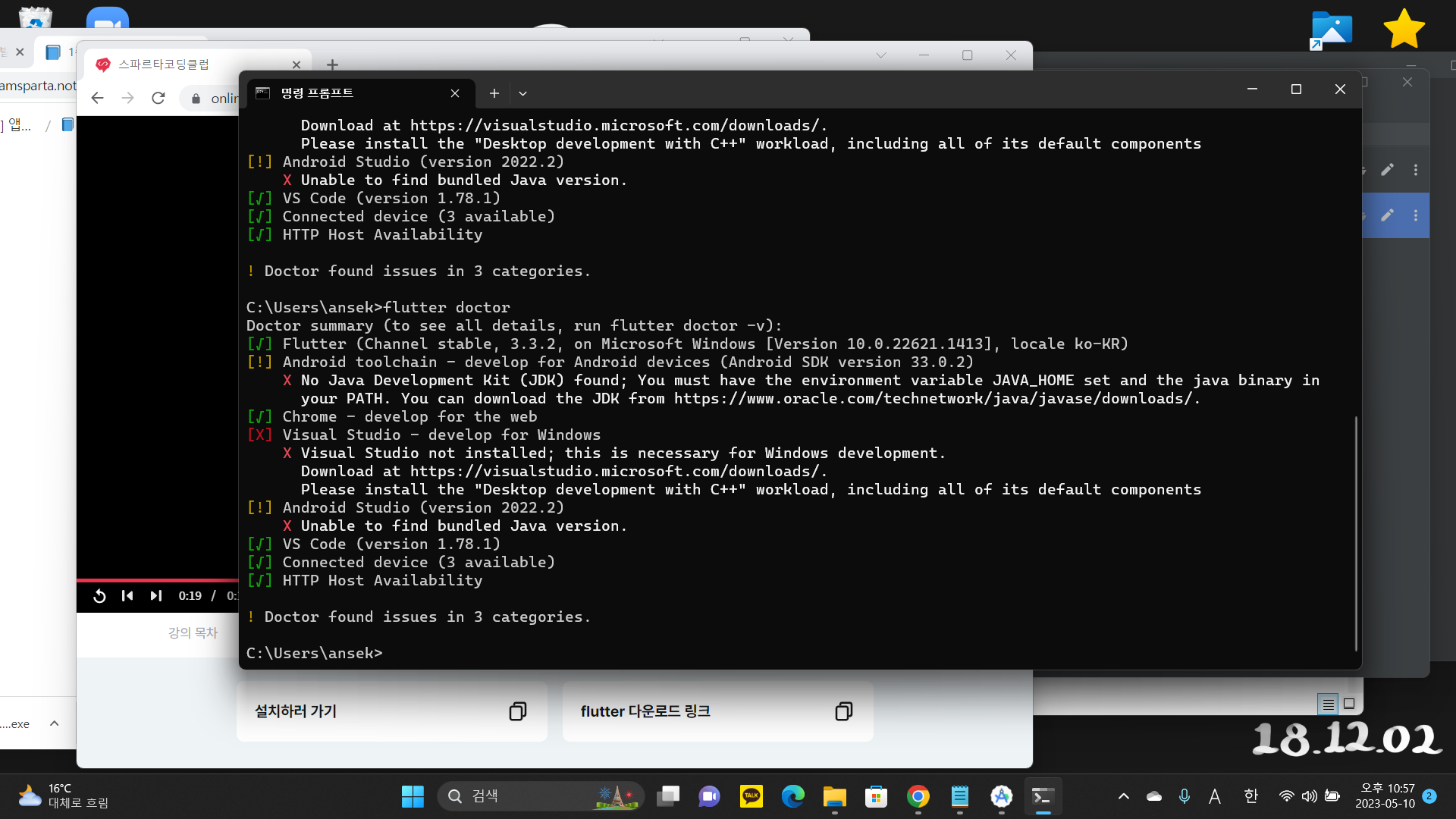Click the pencil edit icon in highlighted blue row
Image resolution: width=1456 pixels, height=819 pixels.
tap(1387, 215)
